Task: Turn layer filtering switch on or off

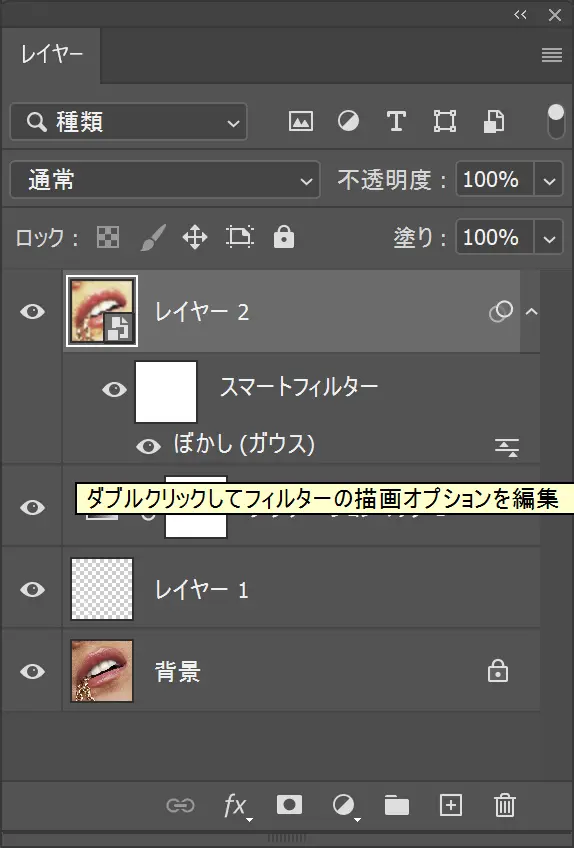Action: (556, 121)
